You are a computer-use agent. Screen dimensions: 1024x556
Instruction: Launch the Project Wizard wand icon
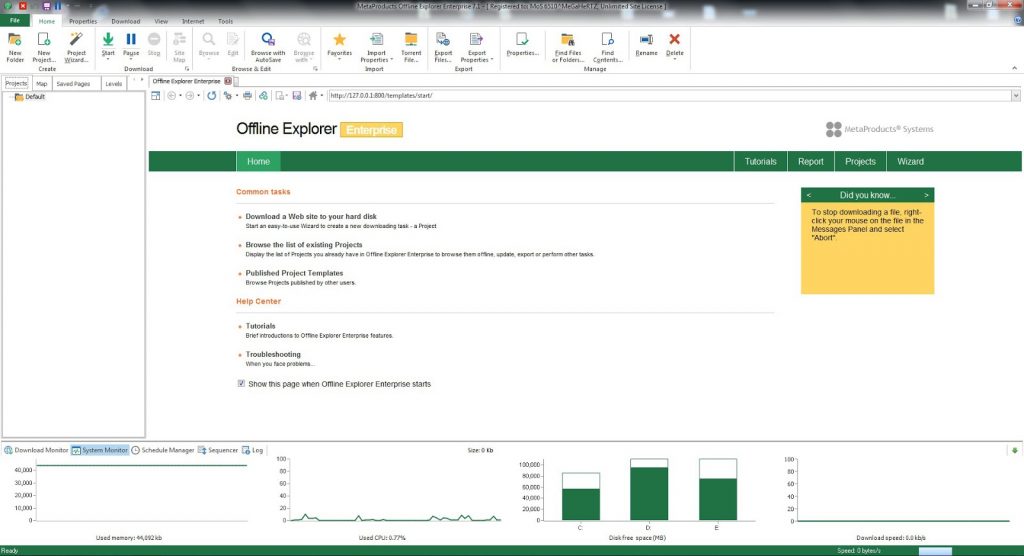[76, 39]
